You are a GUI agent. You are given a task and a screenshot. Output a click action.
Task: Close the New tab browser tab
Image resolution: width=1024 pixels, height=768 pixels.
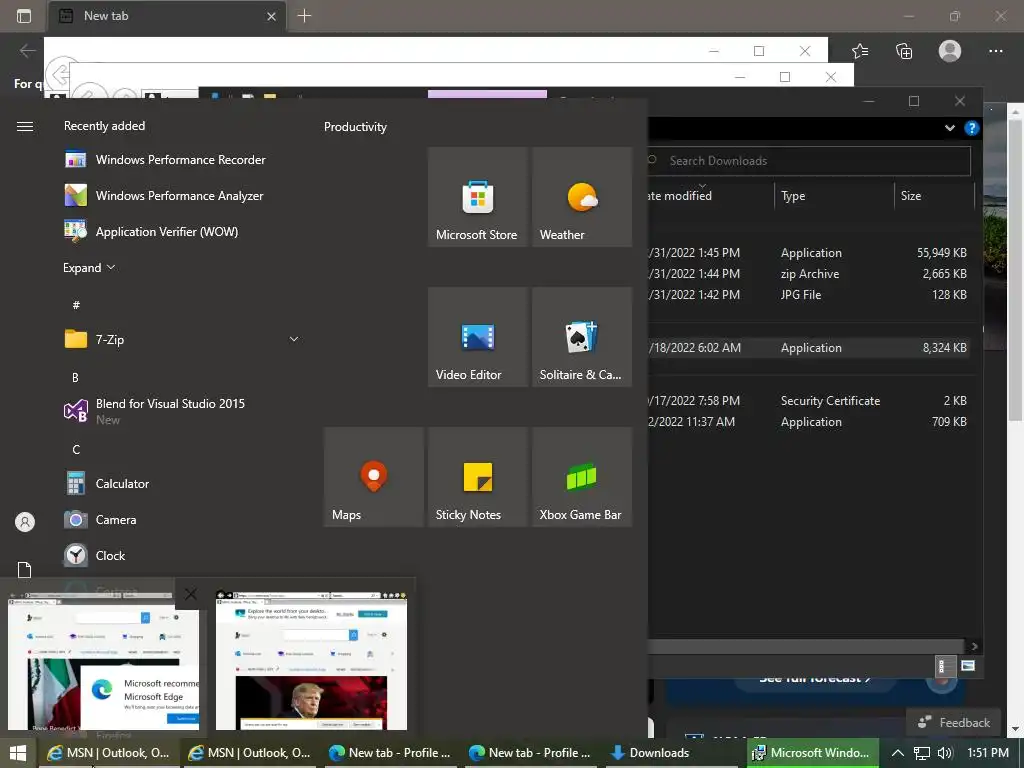[271, 16]
